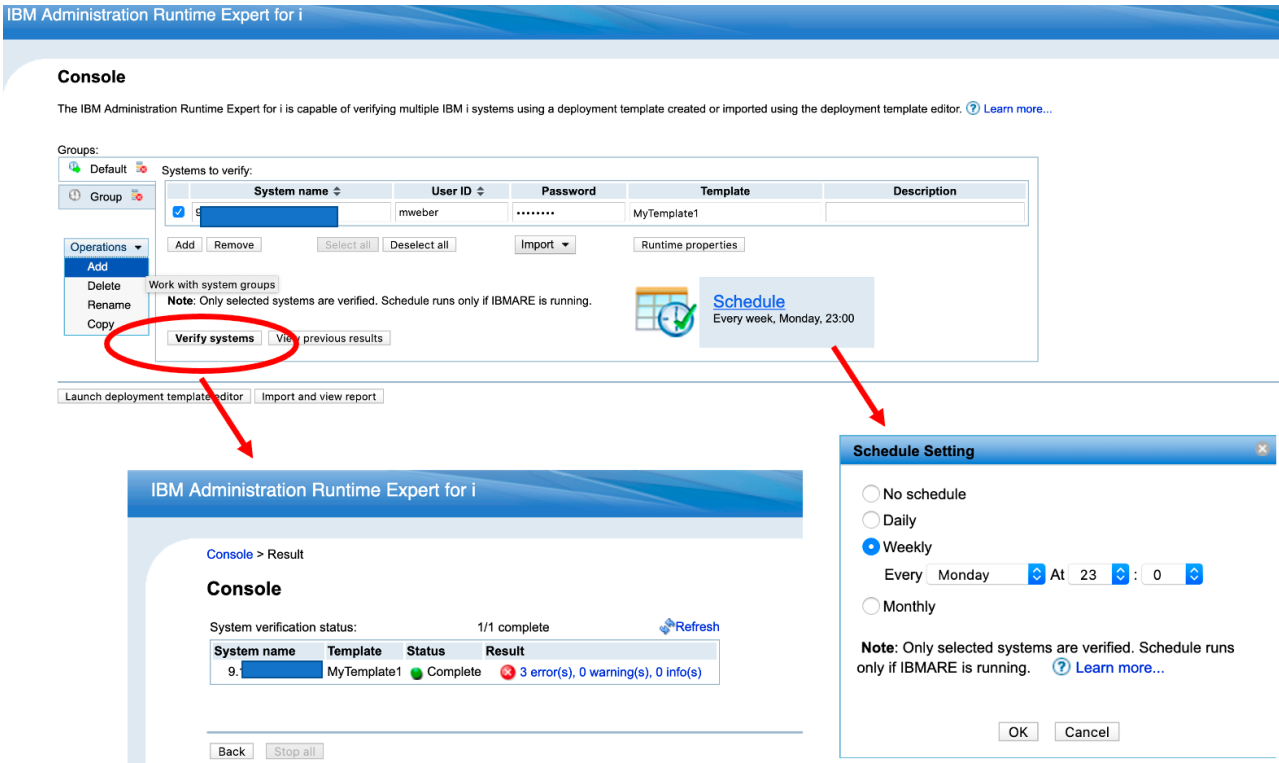Open the minute dropdown showing 0
The height and width of the screenshot is (763, 1279).
click(1171, 575)
